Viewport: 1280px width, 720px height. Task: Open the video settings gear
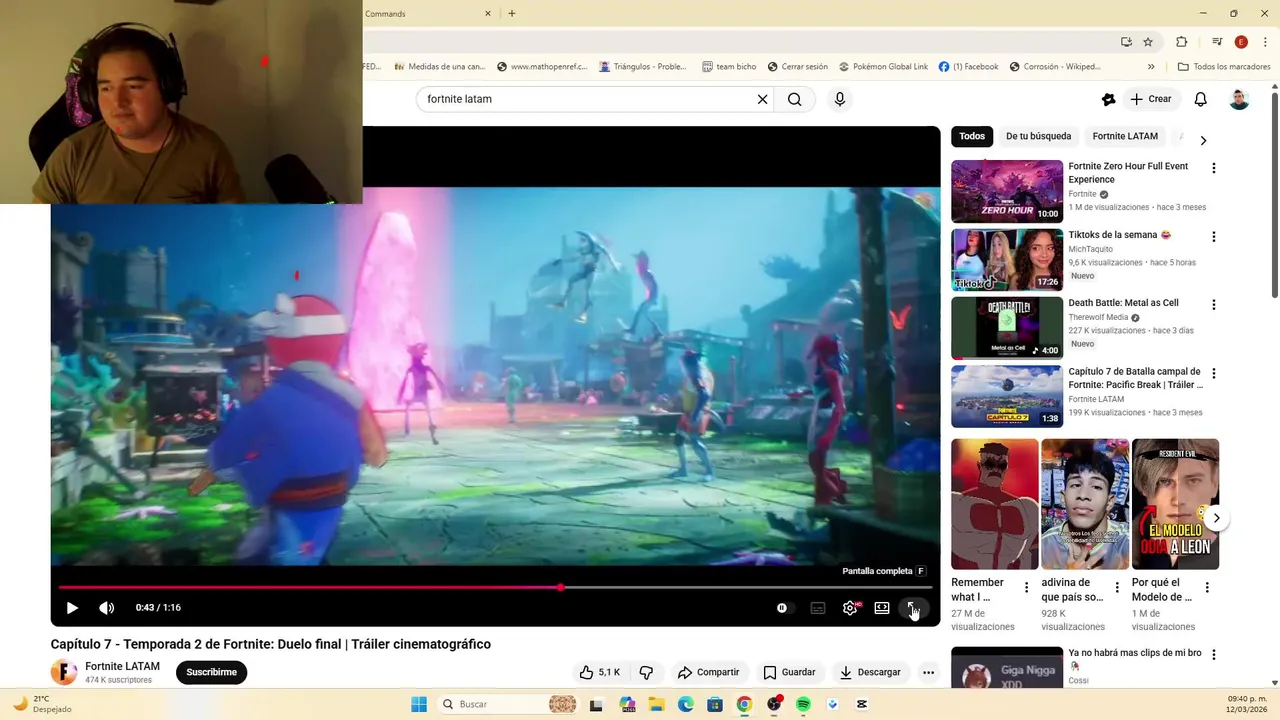click(x=850, y=608)
